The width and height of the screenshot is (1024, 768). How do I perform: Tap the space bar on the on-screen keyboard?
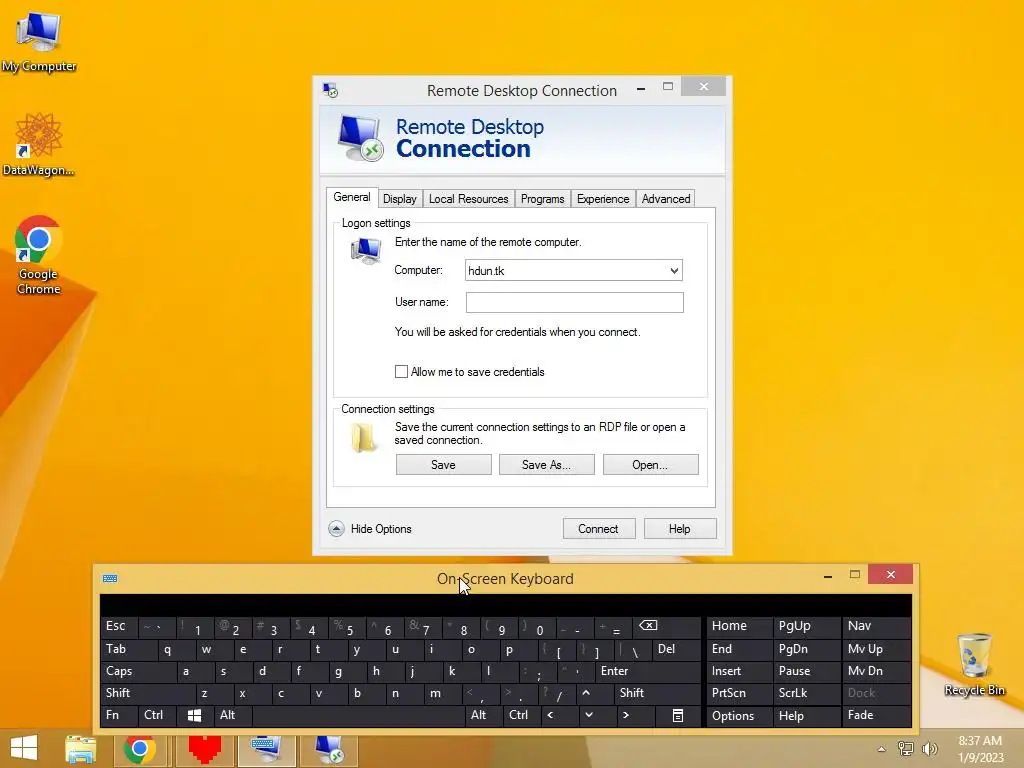pos(359,716)
